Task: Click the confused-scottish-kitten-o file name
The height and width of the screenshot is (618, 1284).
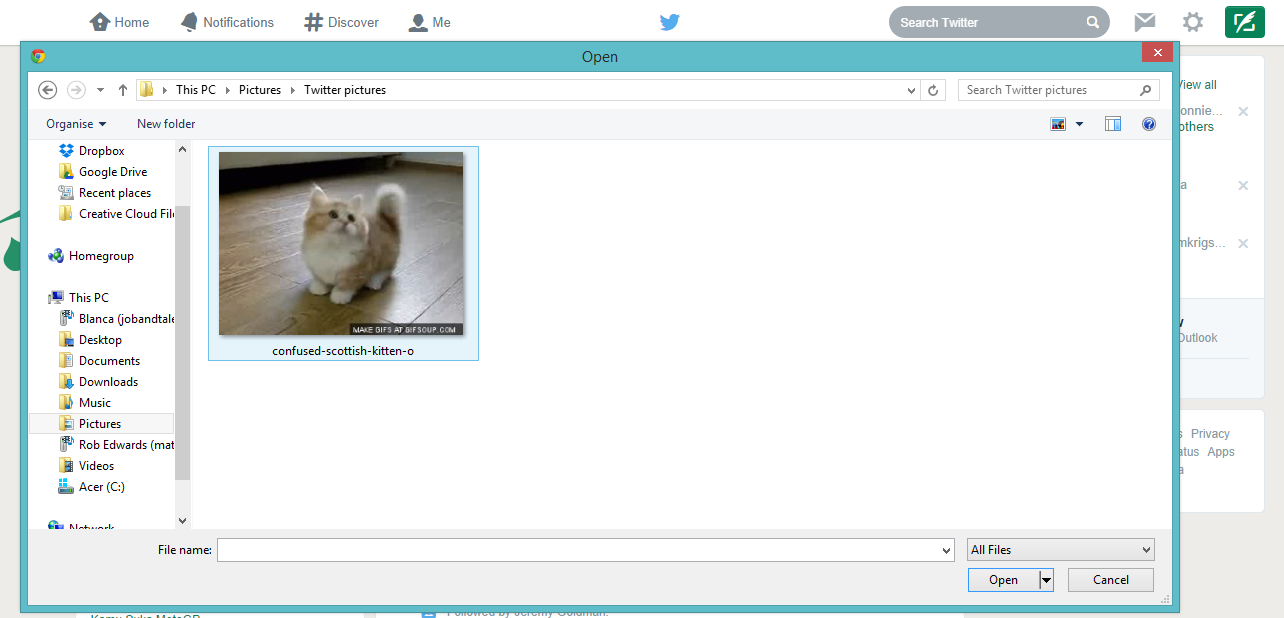Action: 343,351
